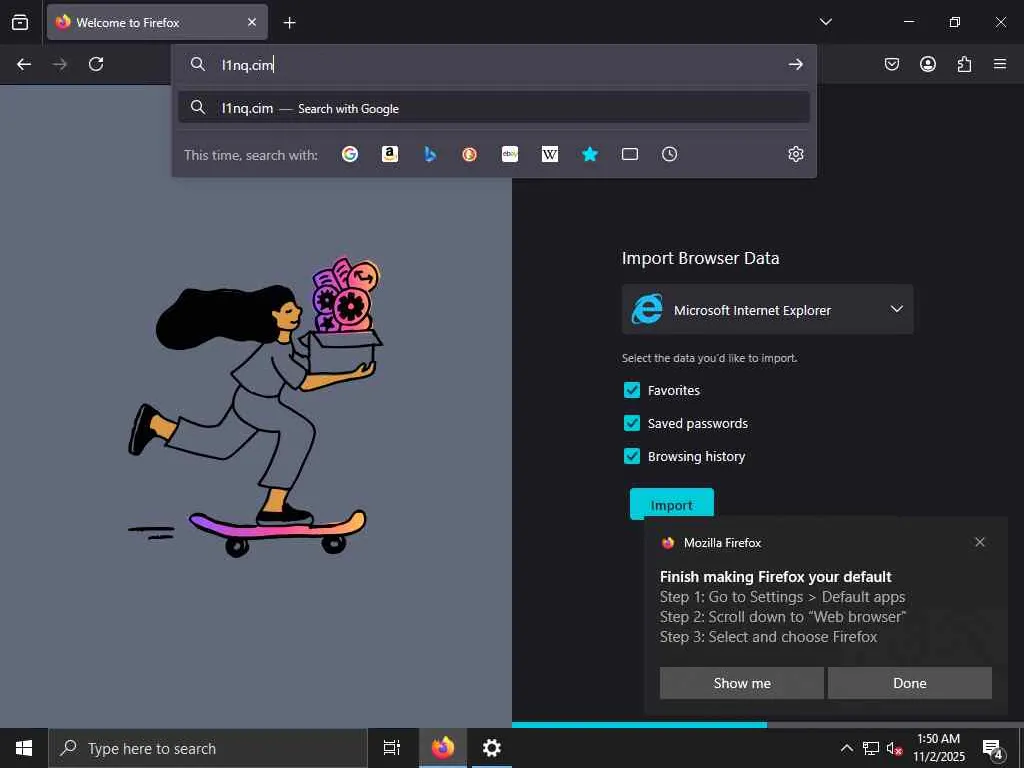Close the Welcome to Firefox tab
The image size is (1024, 768).
pyautogui.click(x=252, y=22)
